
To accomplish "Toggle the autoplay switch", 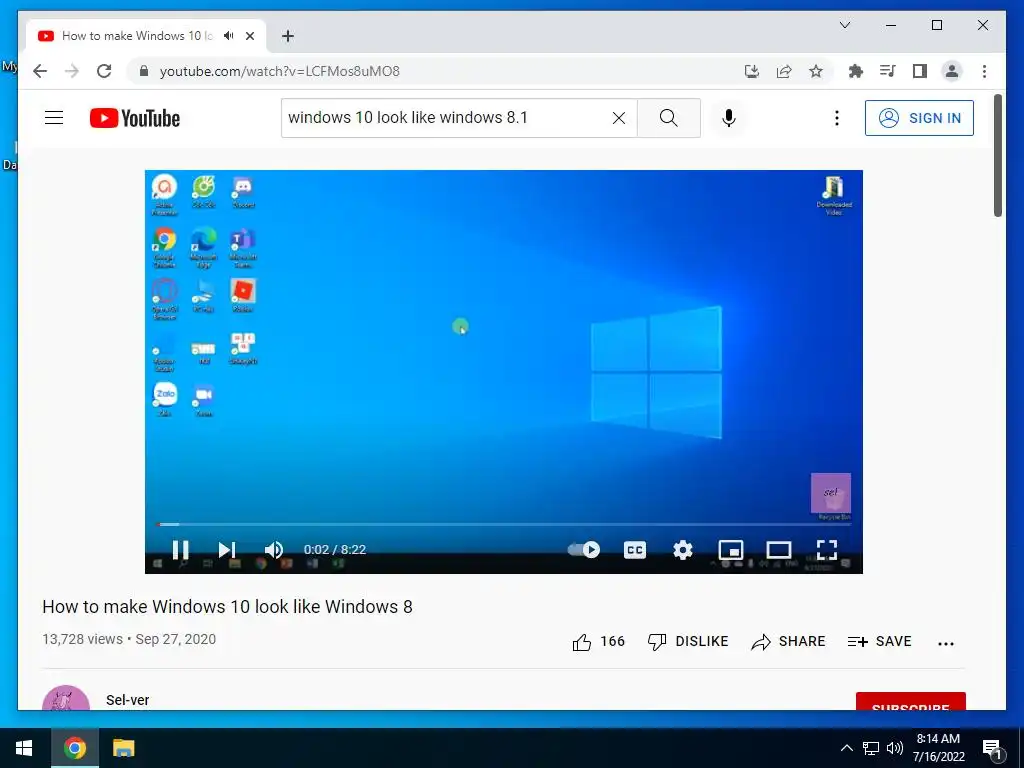I will pyautogui.click(x=583, y=549).
